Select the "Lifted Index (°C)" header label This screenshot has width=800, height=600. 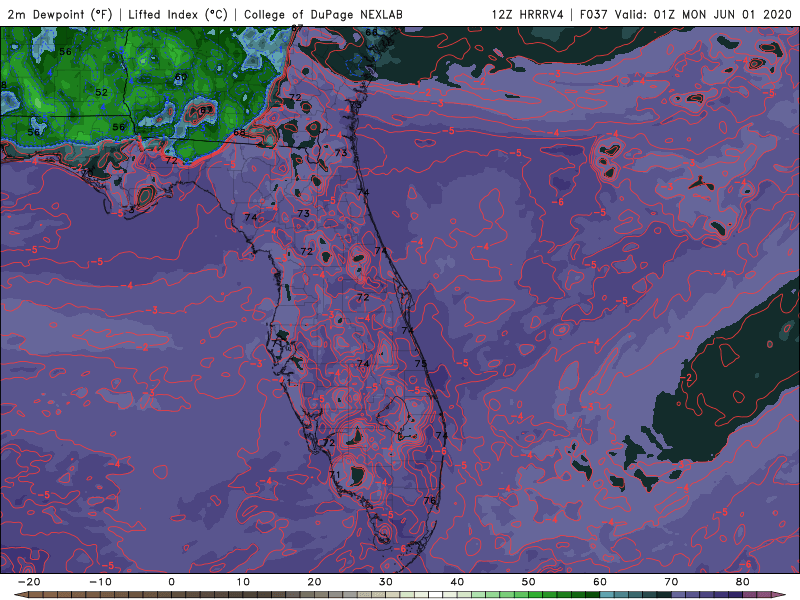(178, 14)
